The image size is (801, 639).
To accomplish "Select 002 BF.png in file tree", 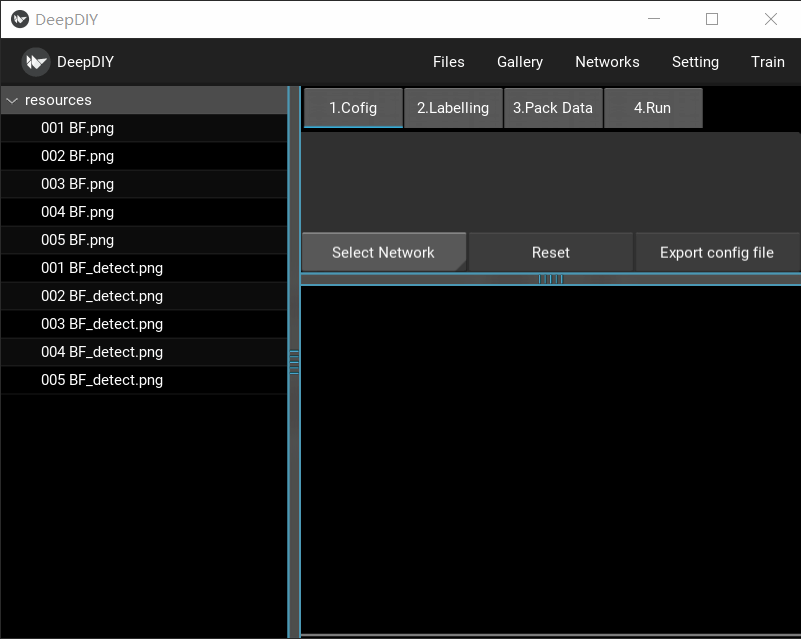I will pos(144,156).
